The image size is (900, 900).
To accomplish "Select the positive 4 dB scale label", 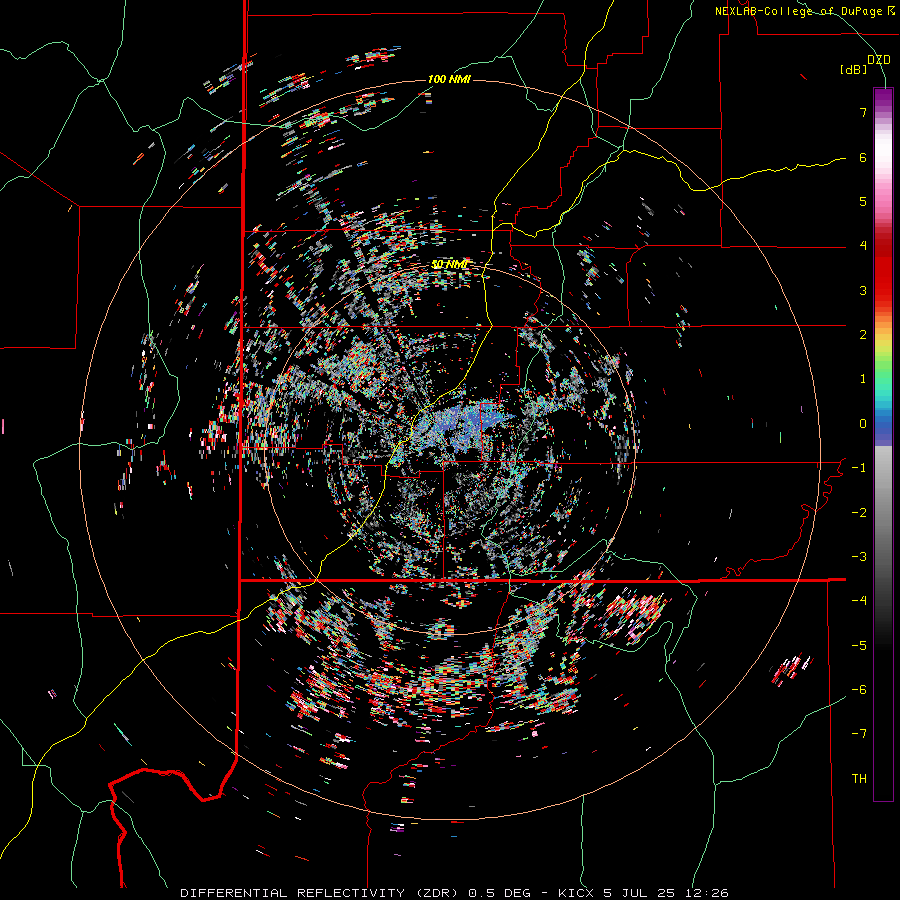I will (863, 246).
